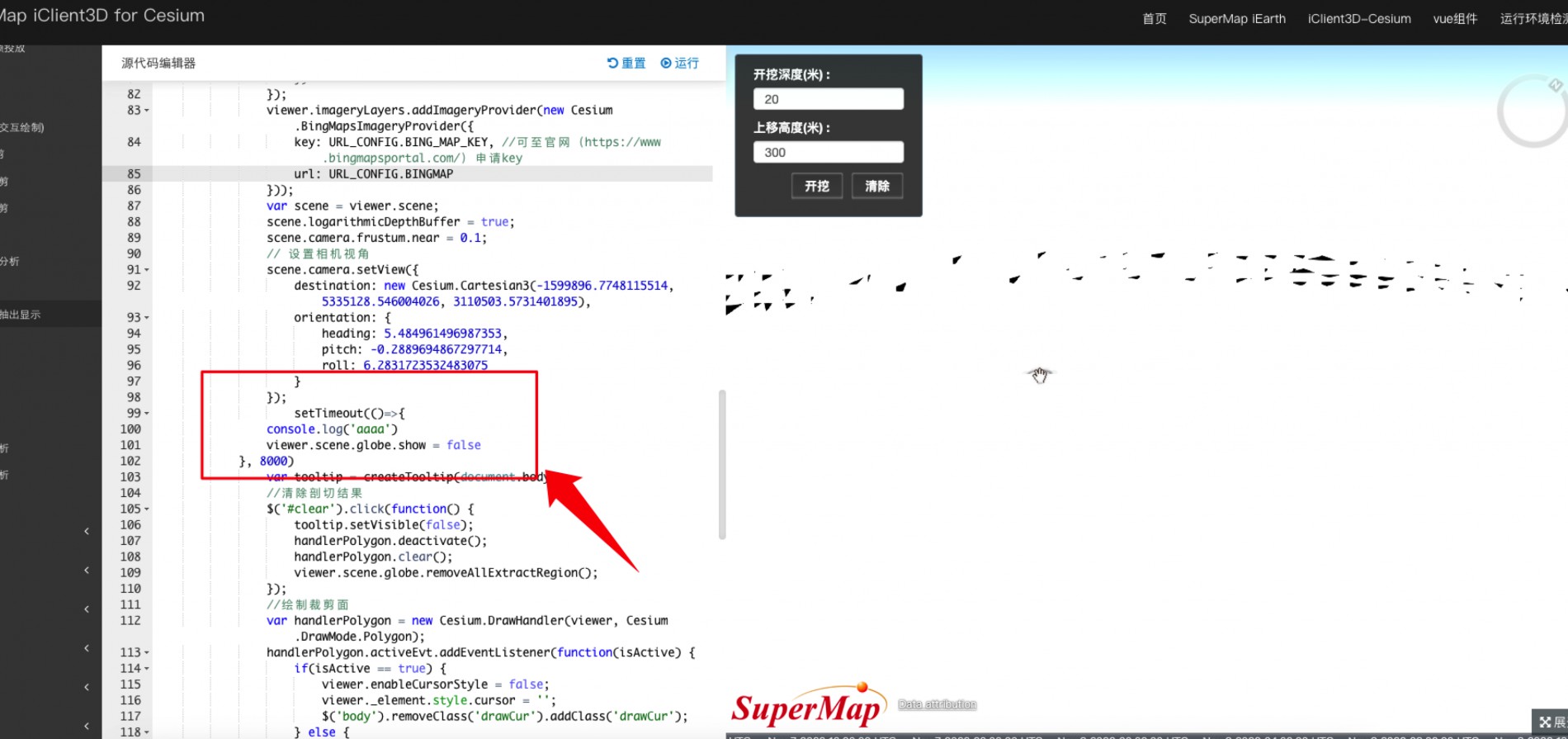Screen dimensions: 1568x739
Task: Fold code at line 105 arrow
Action: tap(147, 509)
